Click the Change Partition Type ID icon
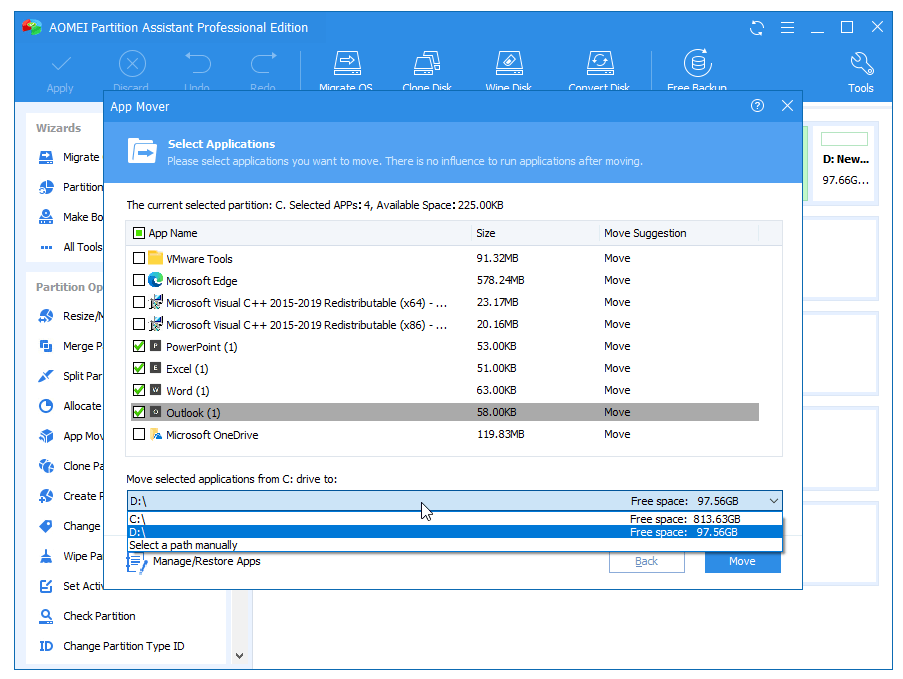The height and width of the screenshot is (679, 903). click(x=46, y=646)
